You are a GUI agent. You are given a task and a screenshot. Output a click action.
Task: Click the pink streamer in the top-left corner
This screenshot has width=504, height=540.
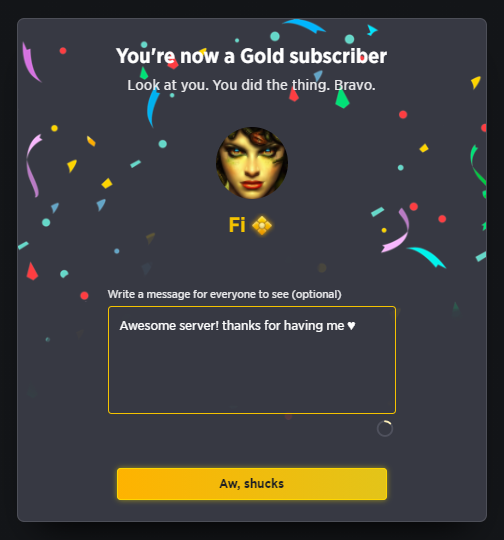coord(31,63)
